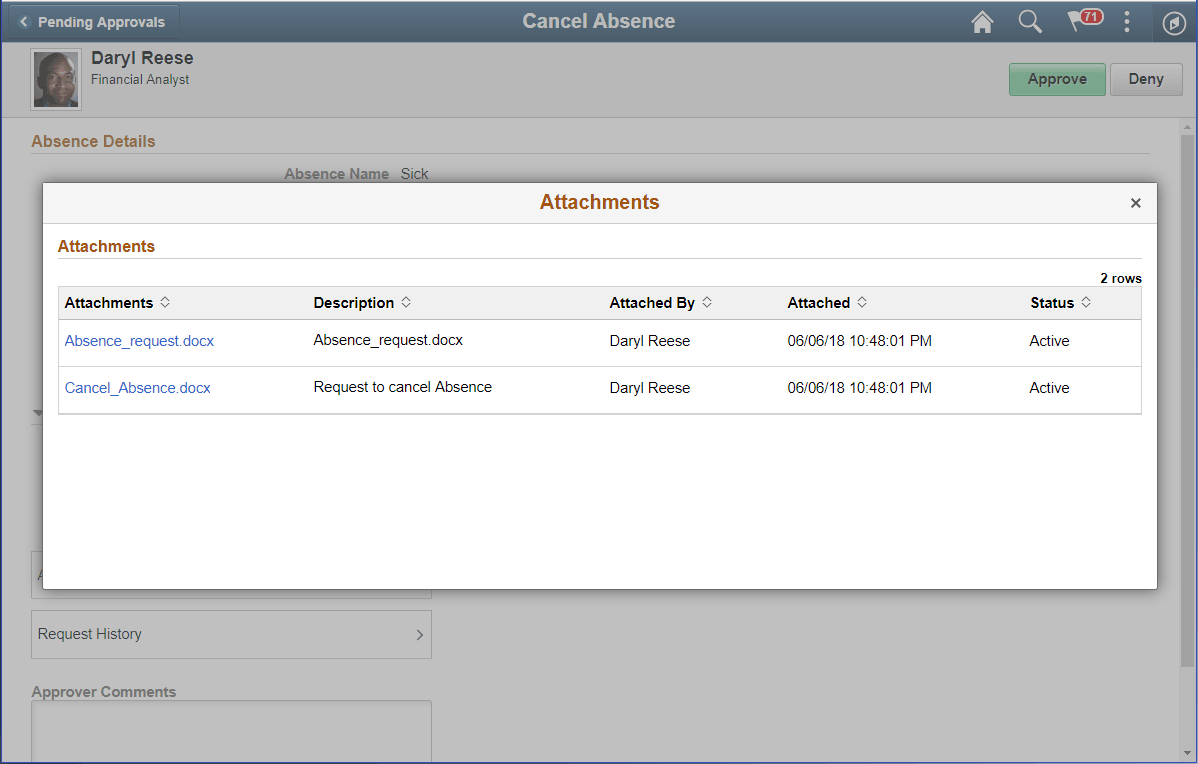Open the NavBar compass icon
Screen dimensions: 1198x764
pos(1174,21)
